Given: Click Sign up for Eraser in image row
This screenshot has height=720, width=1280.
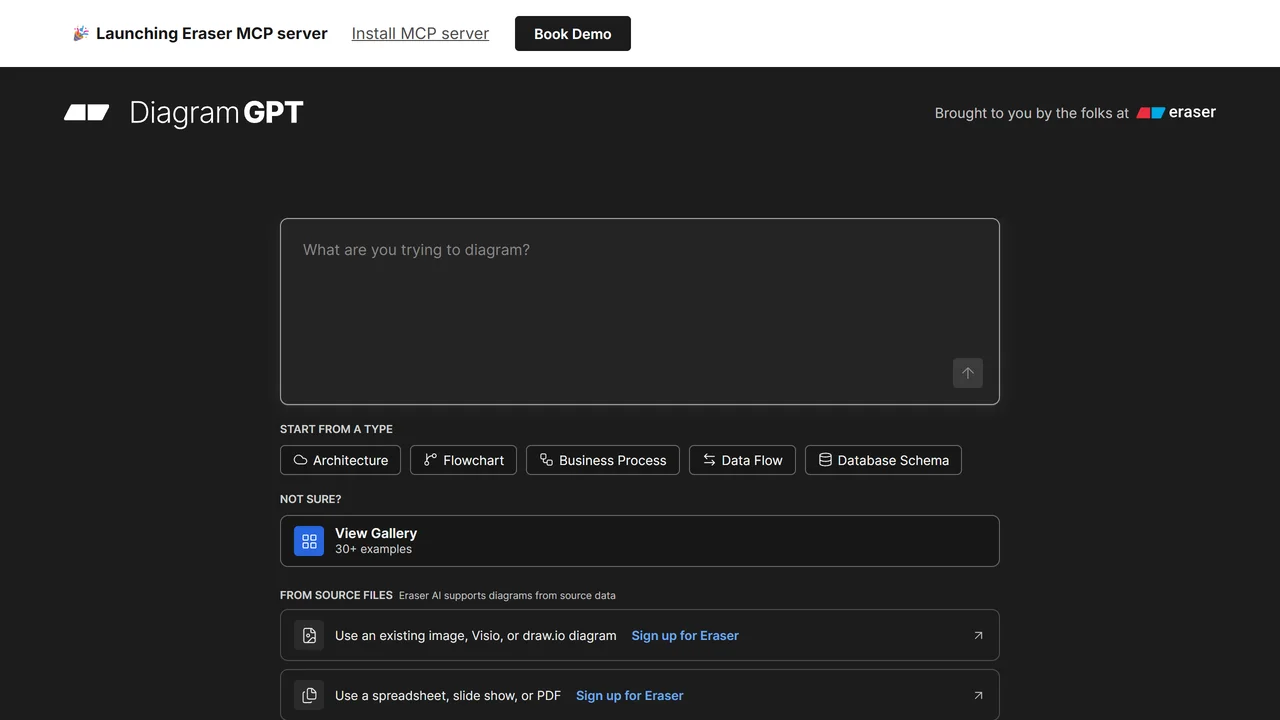Looking at the screenshot, I should 685,635.
